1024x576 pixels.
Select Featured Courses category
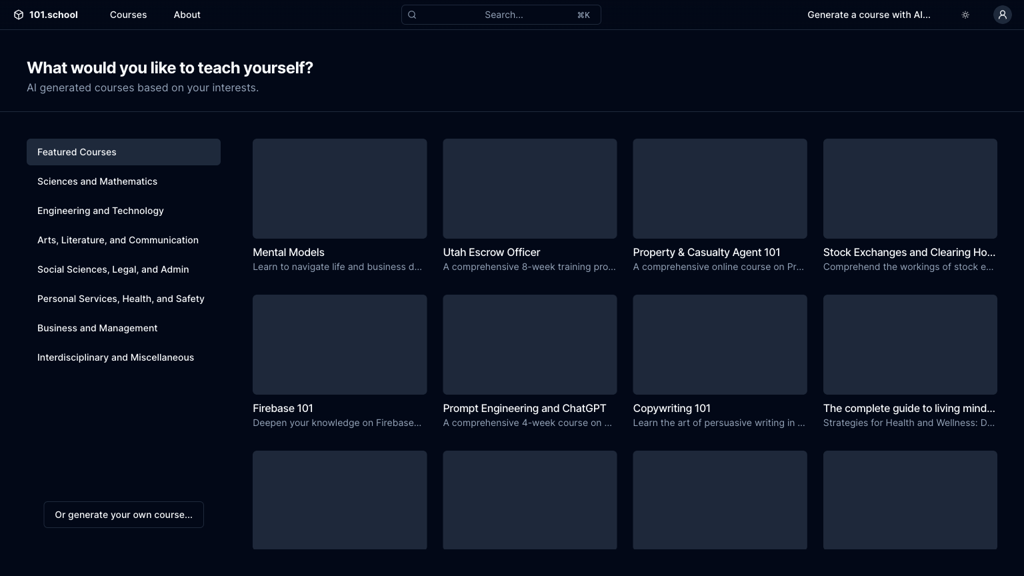pos(123,152)
